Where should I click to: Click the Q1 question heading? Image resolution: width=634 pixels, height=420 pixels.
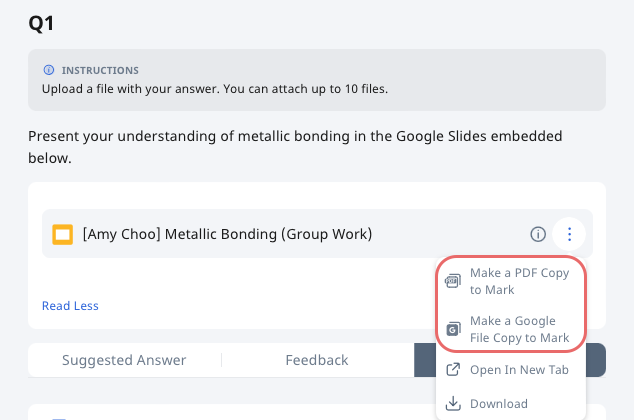click(41, 23)
